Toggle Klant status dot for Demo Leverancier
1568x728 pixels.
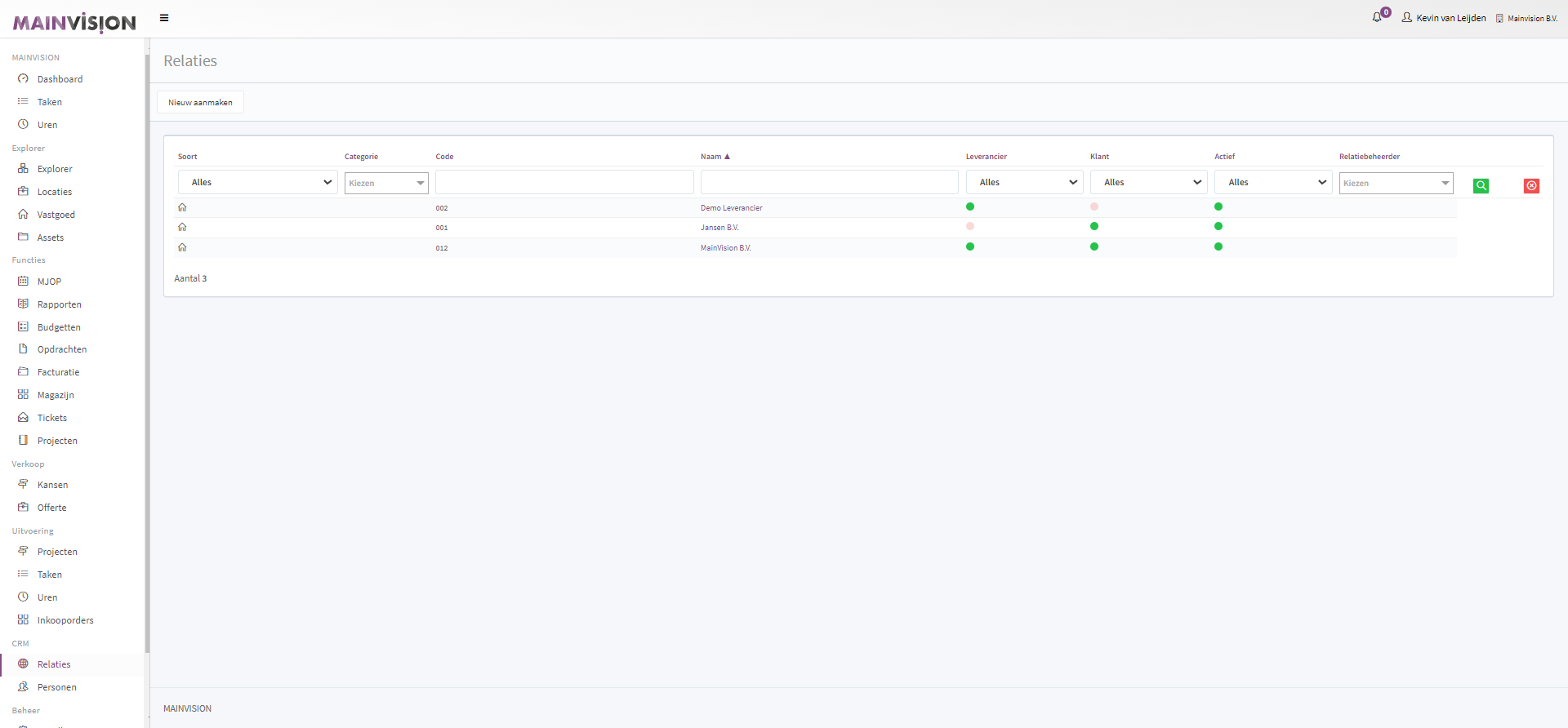pyautogui.click(x=1094, y=206)
